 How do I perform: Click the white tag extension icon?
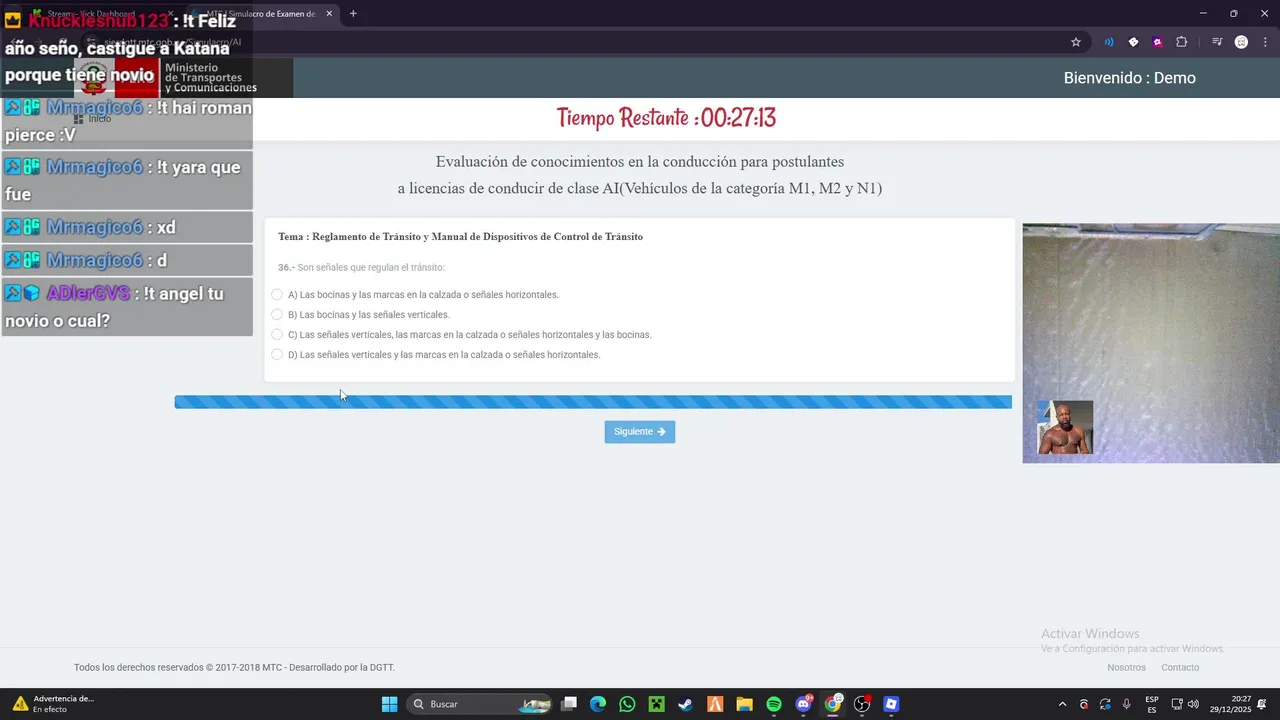(x=1133, y=42)
